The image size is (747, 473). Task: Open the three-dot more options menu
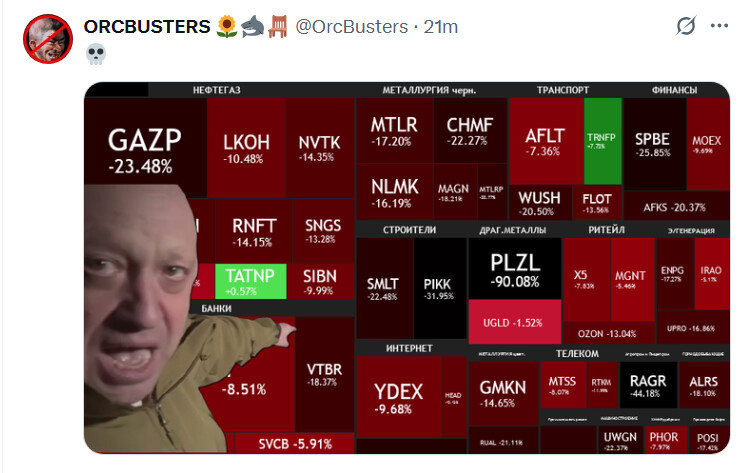click(x=719, y=26)
